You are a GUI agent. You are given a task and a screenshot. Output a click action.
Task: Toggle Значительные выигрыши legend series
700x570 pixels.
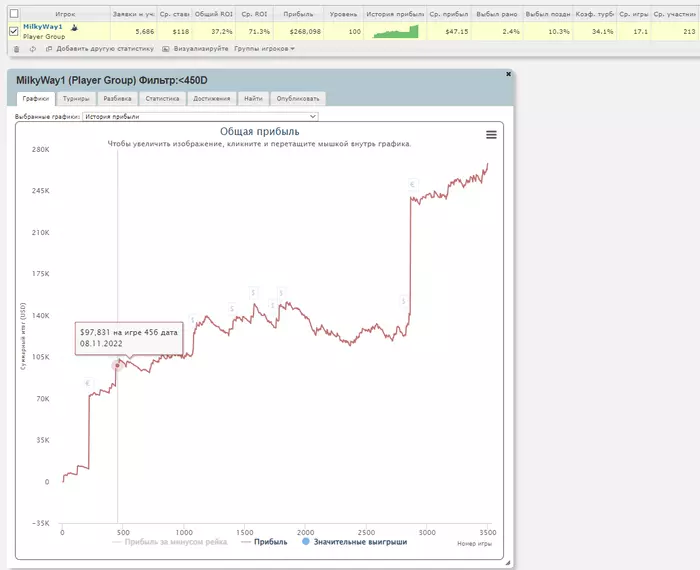point(354,542)
